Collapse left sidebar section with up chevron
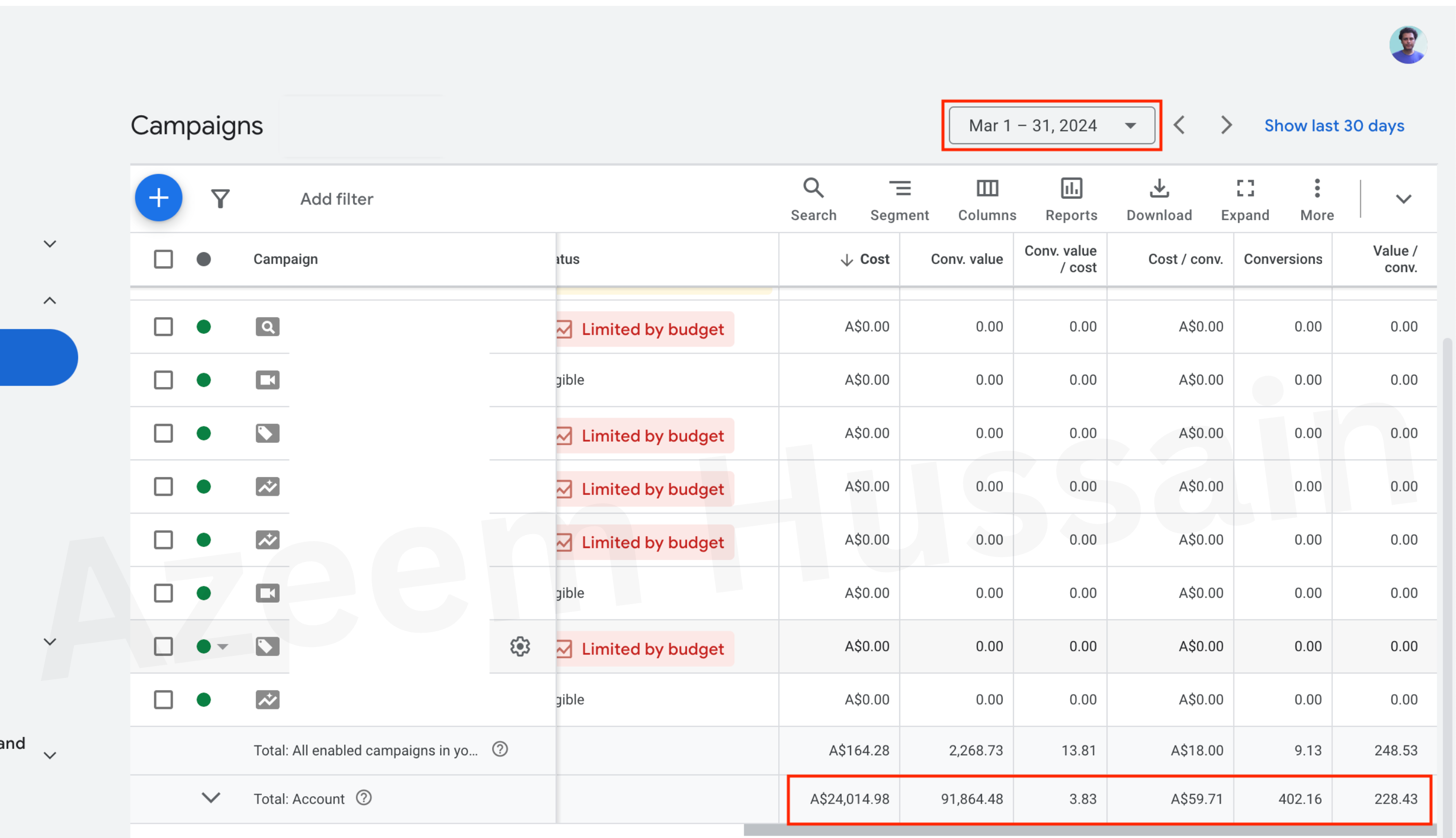This screenshot has height=838, width=1456. [50, 300]
